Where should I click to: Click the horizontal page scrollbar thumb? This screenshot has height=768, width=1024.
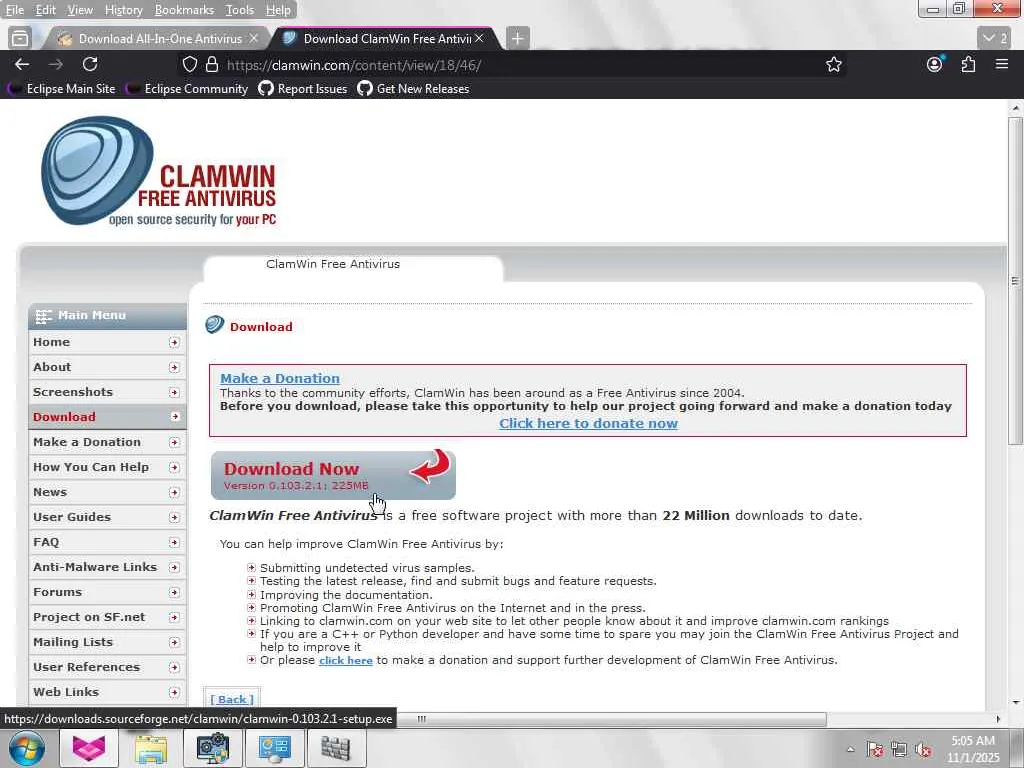(611, 719)
